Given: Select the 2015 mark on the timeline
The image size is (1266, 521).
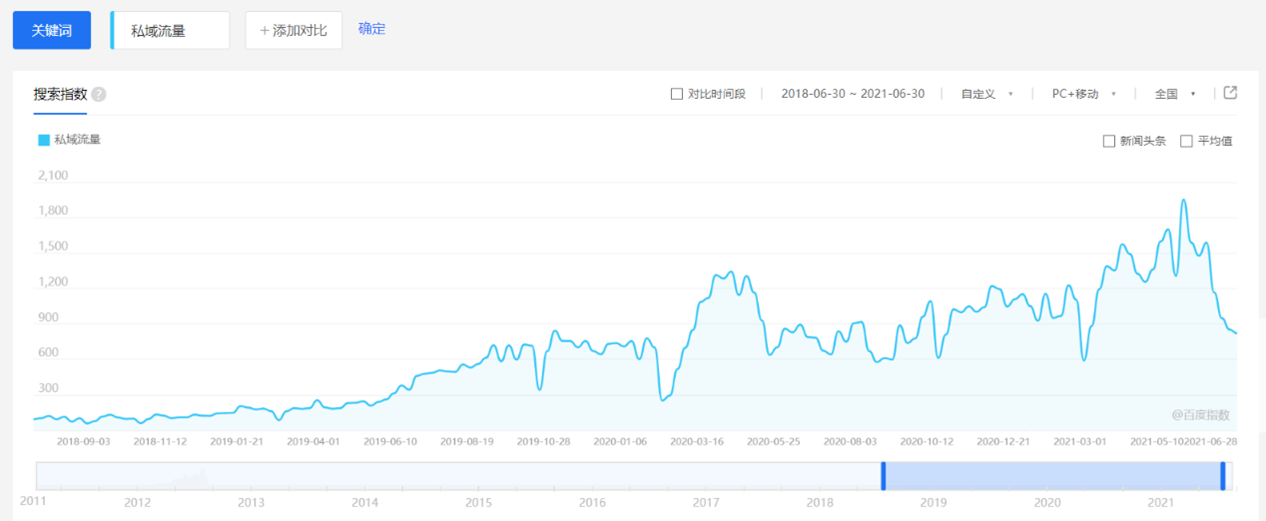Looking at the screenshot, I should [479, 502].
